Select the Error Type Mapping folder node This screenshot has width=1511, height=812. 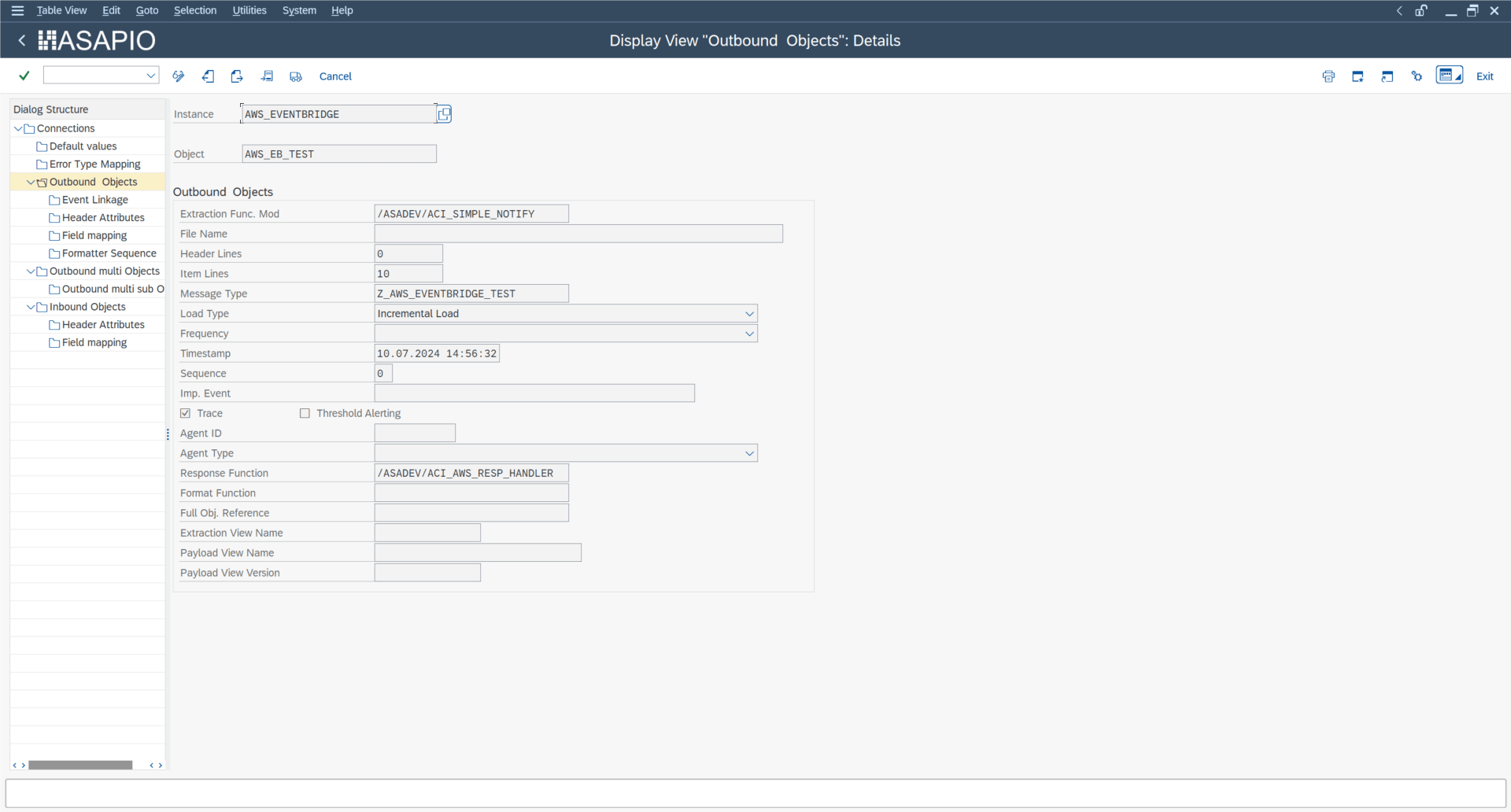(x=94, y=164)
